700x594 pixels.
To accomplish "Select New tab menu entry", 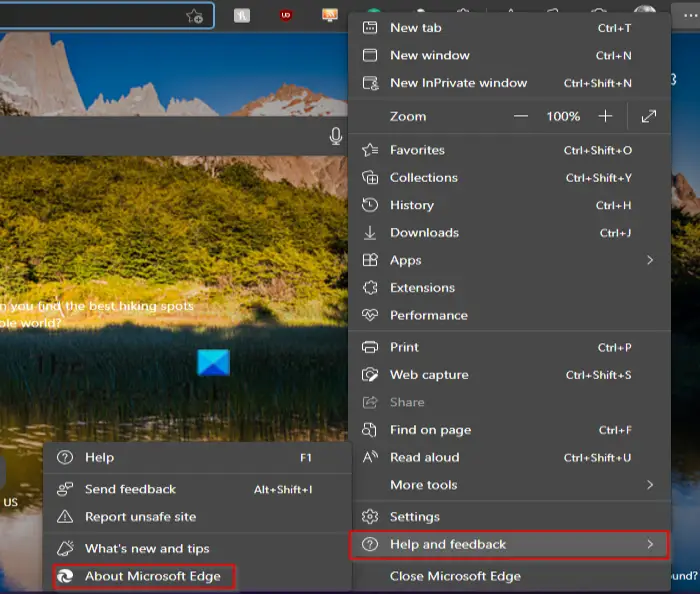I will [x=509, y=28].
